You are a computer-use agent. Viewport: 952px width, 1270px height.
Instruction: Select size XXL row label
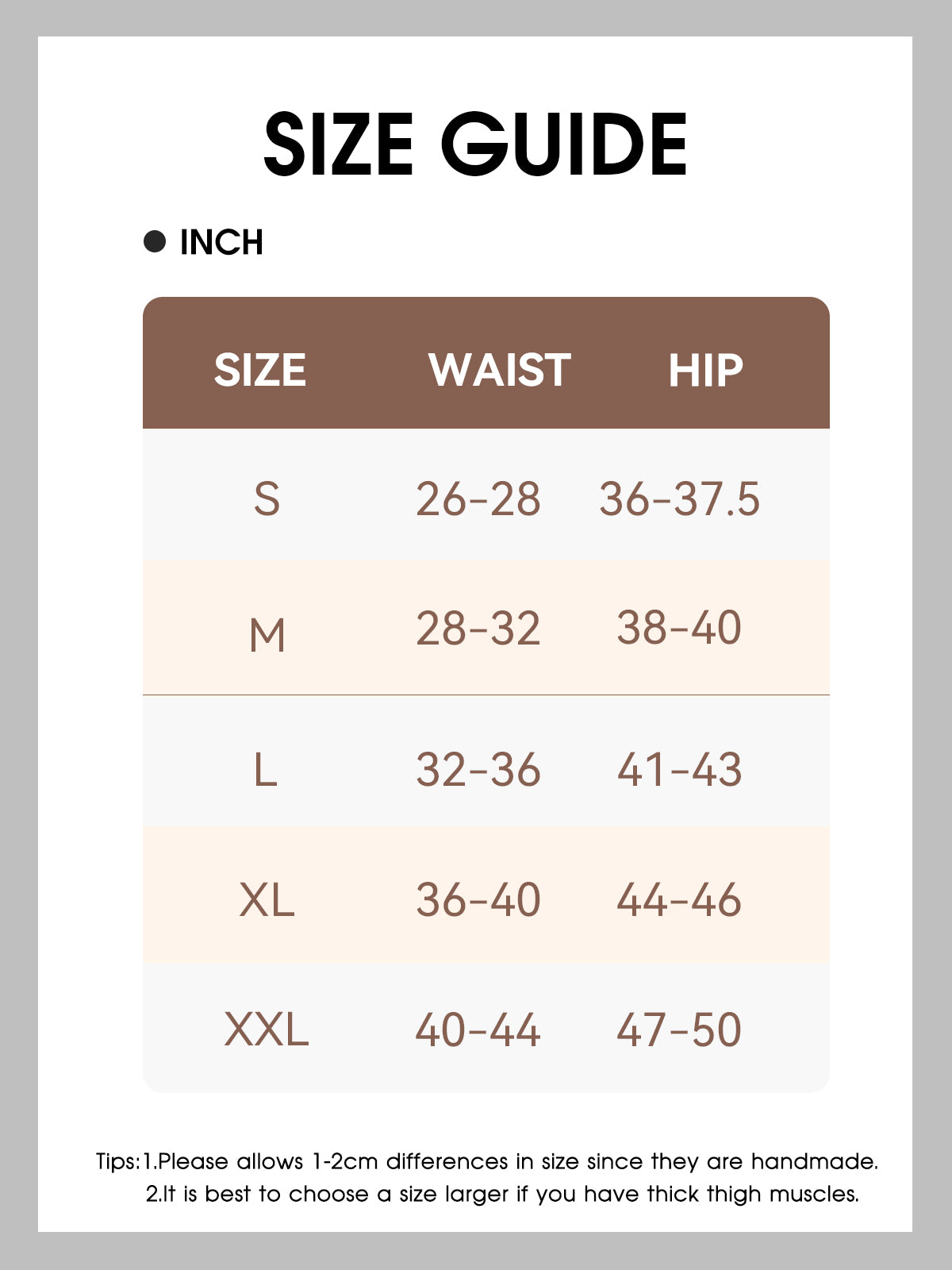coord(267,1029)
